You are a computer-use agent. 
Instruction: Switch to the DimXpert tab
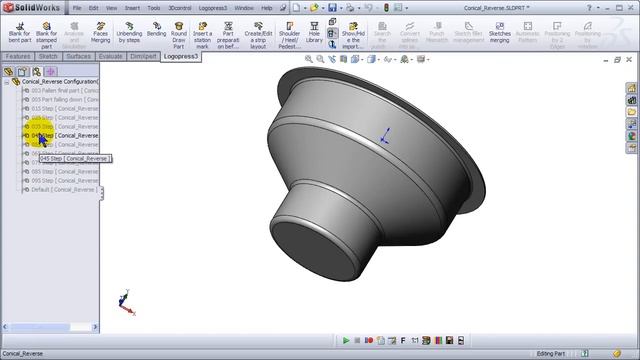click(143, 56)
